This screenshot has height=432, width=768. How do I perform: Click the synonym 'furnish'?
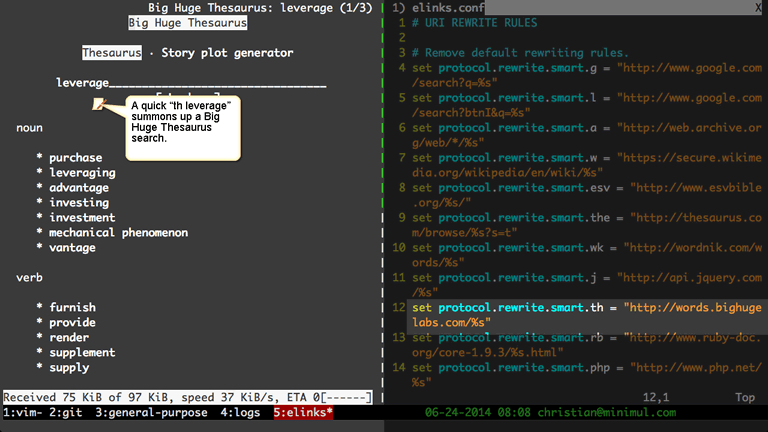(72, 308)
